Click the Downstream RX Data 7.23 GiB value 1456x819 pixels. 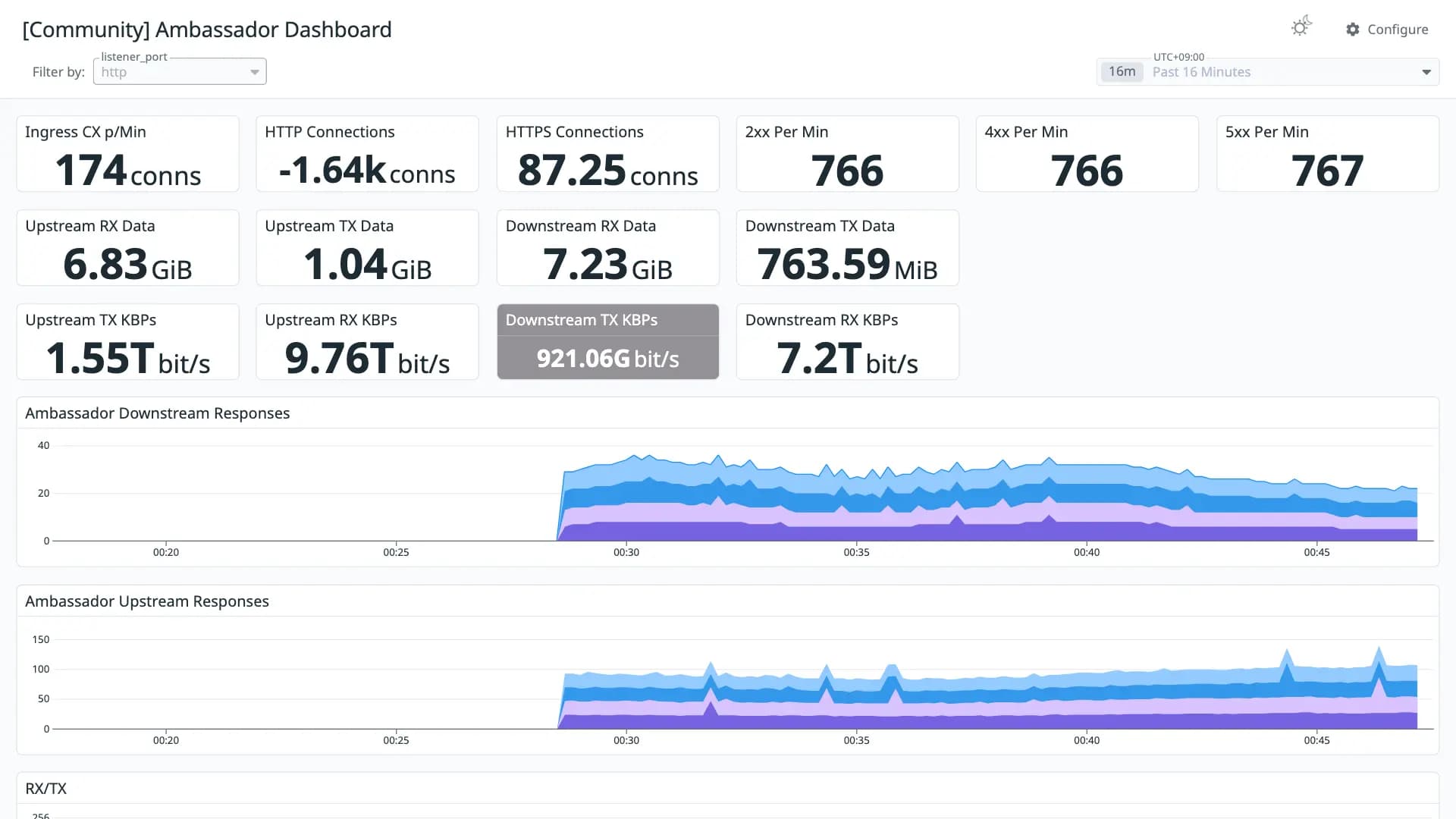[x=607, y=265]
